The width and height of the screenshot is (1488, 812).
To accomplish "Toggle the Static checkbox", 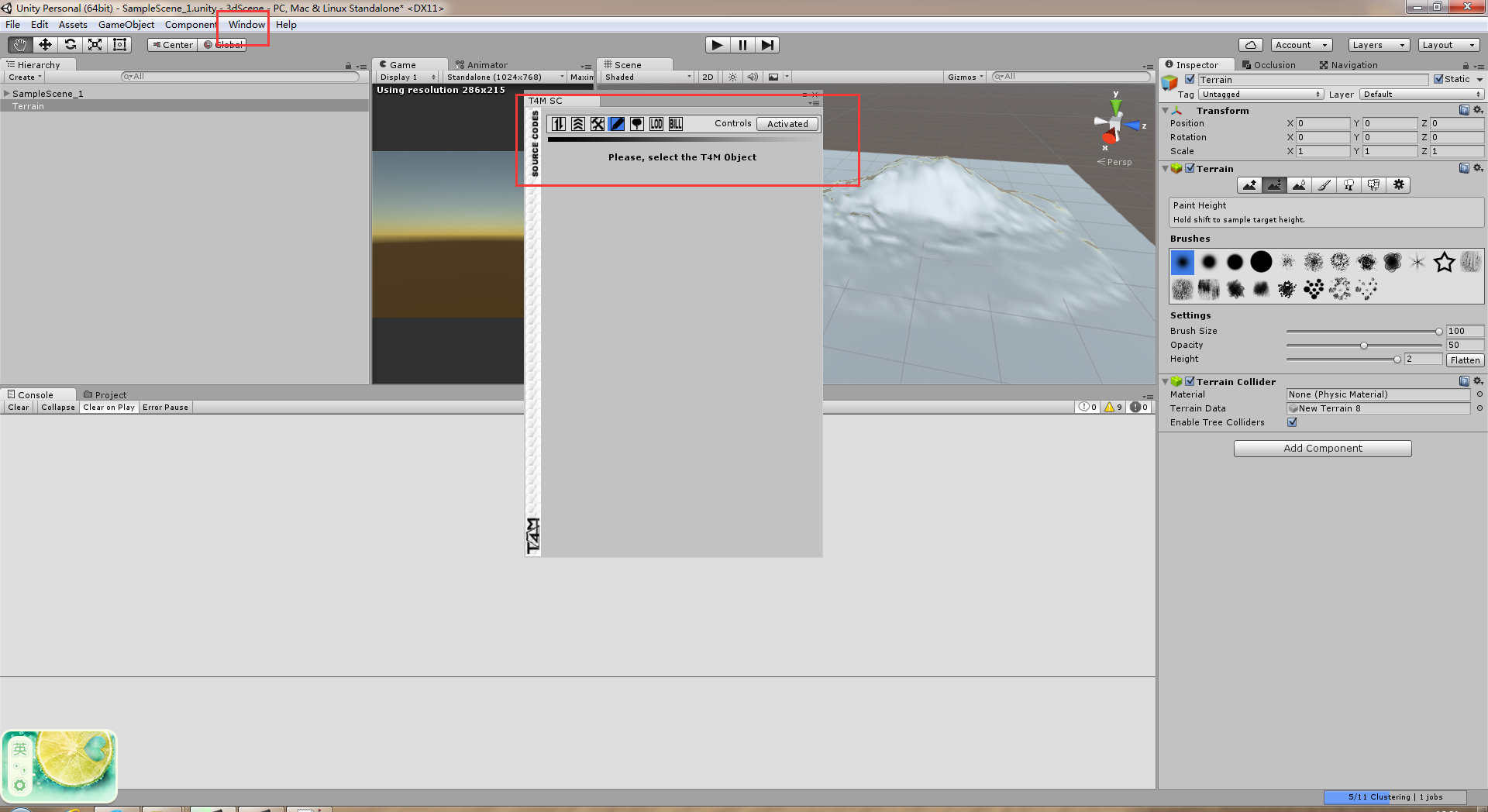I will [x=1438, y=79].
